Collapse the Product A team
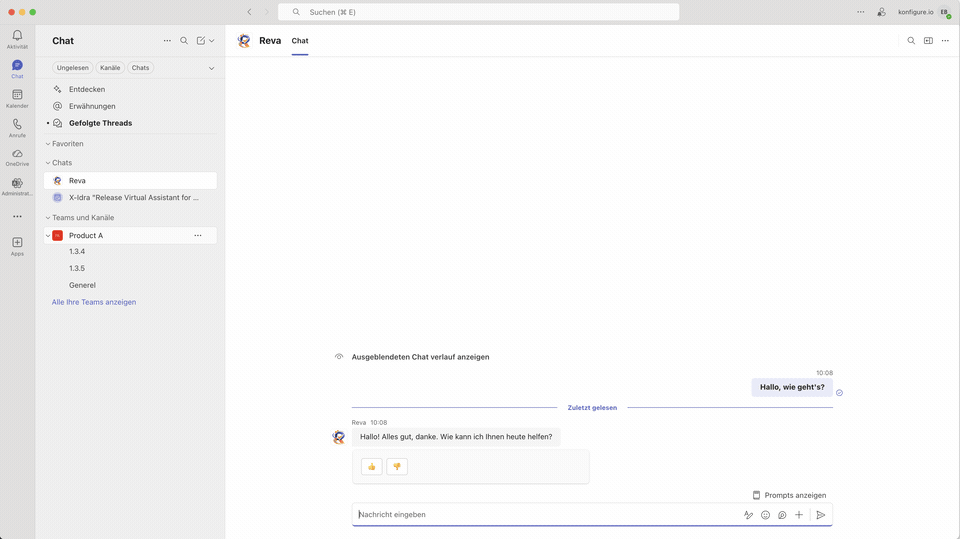The image size is (960, 539). coord(48,236)
